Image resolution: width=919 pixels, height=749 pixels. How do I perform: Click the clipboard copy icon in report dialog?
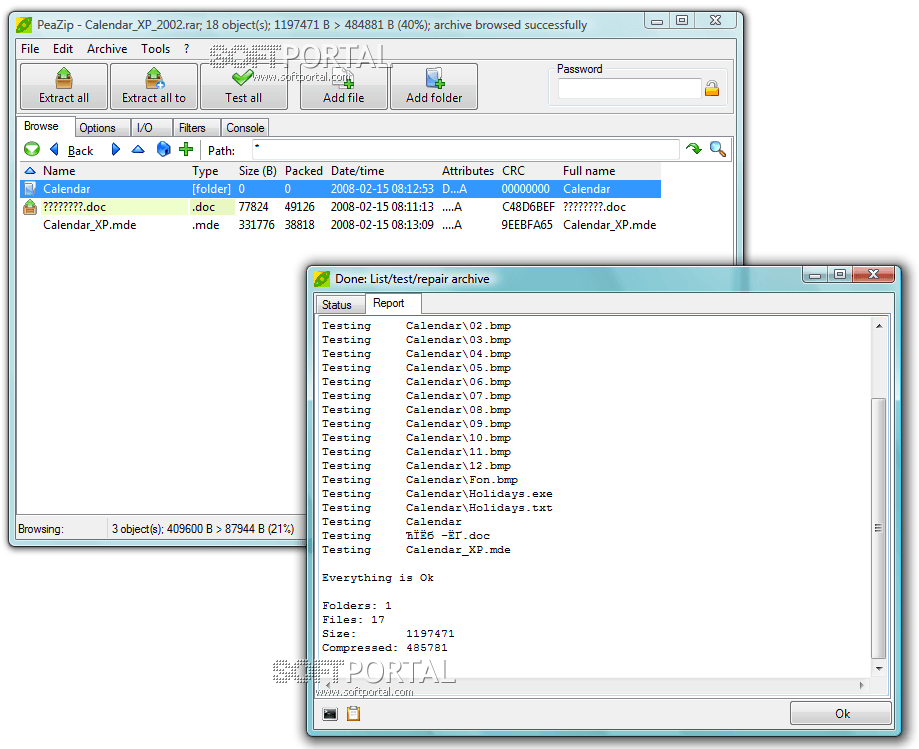(353, 713)
